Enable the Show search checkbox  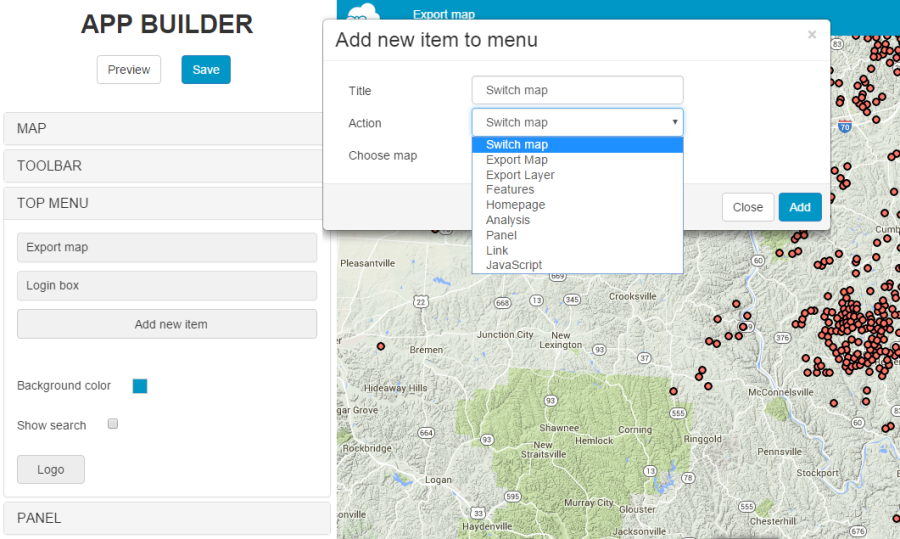click(x=113, y=424)
